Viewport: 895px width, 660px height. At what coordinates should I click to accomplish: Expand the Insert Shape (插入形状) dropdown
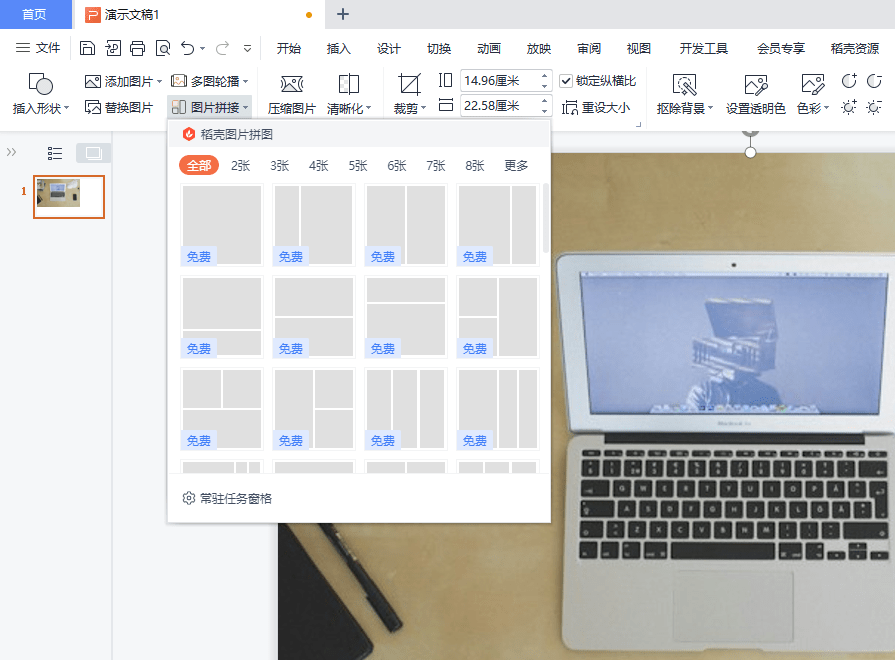click(41, 108)
